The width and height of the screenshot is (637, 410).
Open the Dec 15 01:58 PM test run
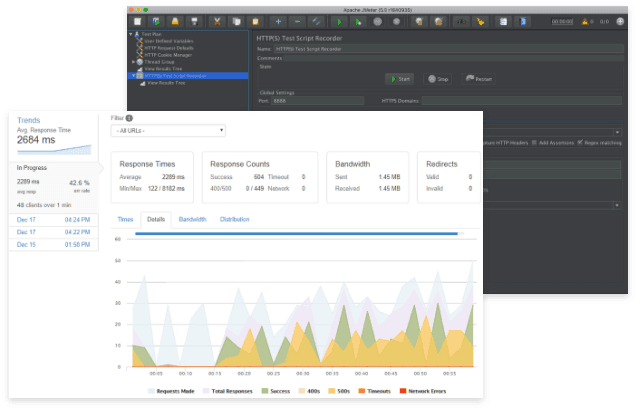[x=54, y=245]
